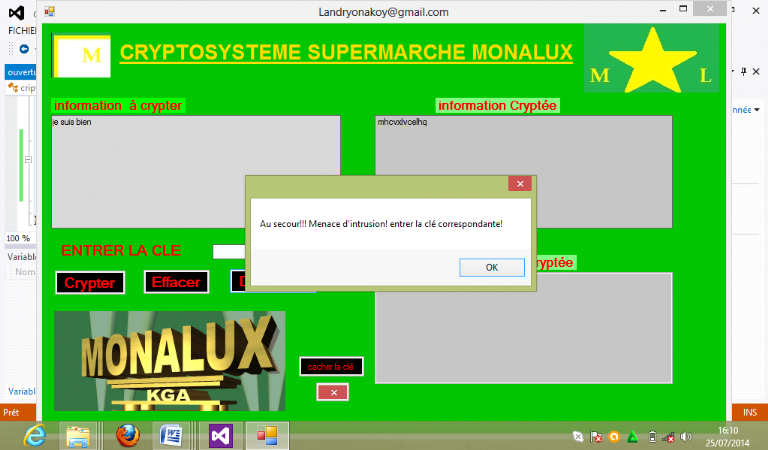Click the Variables tab at bottom of Visual Studio
The width and height of the screenshot is (768, 450).
(22, 392)
